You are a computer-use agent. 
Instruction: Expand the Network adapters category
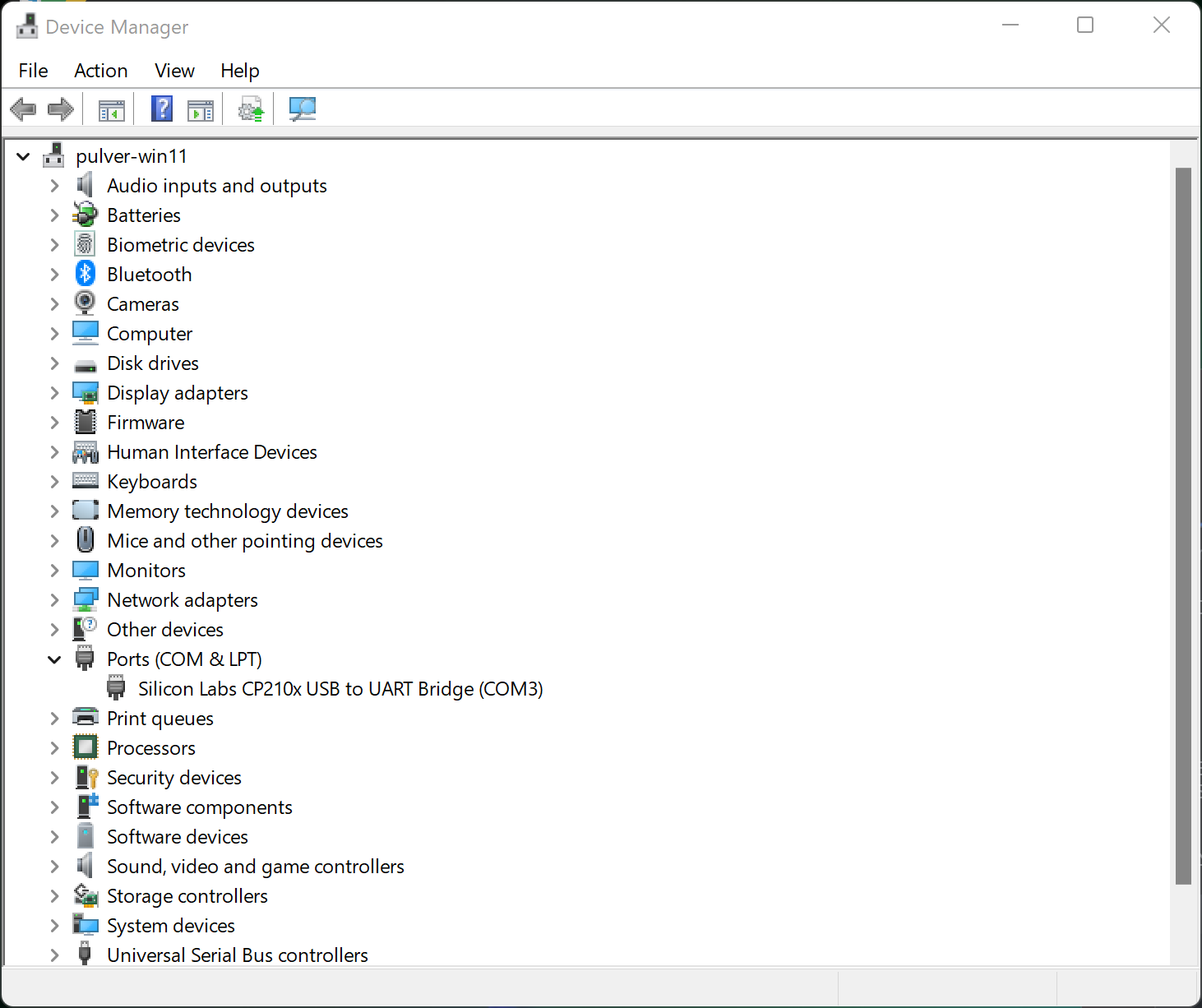pyautogui.click(x=54, y=599)
